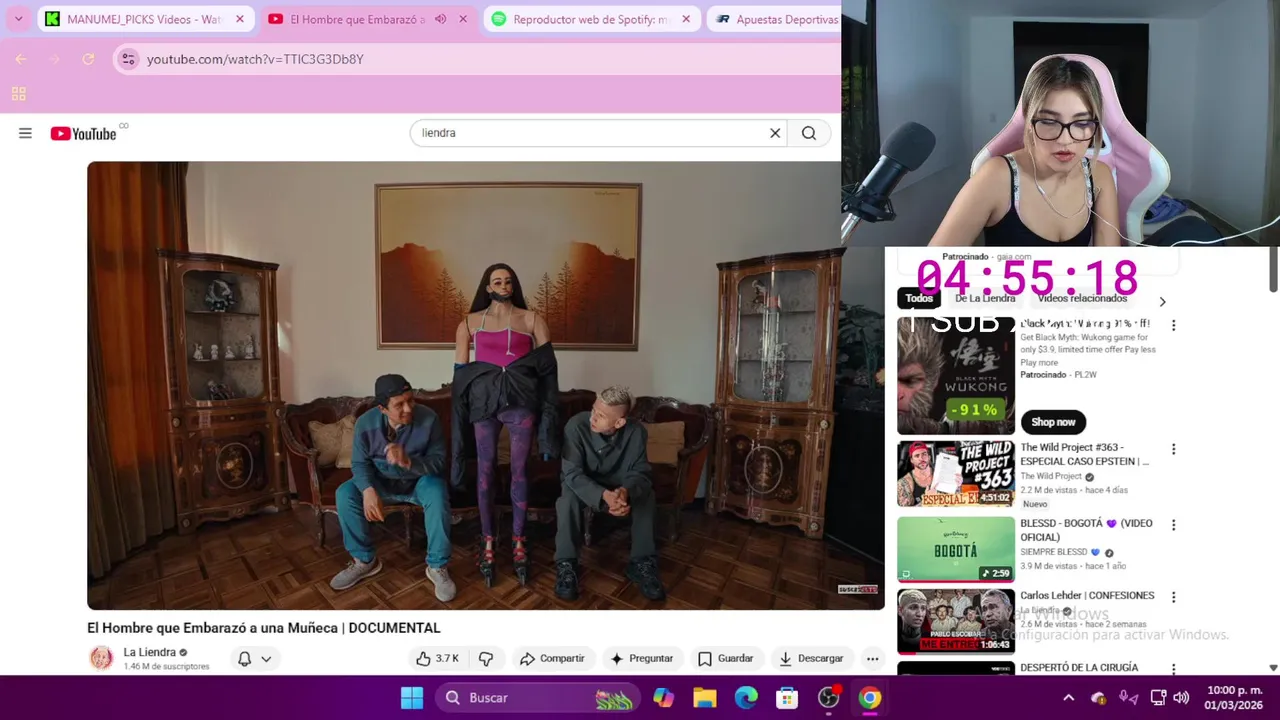Close the Spotify web player tab

[x=686, y=19]
